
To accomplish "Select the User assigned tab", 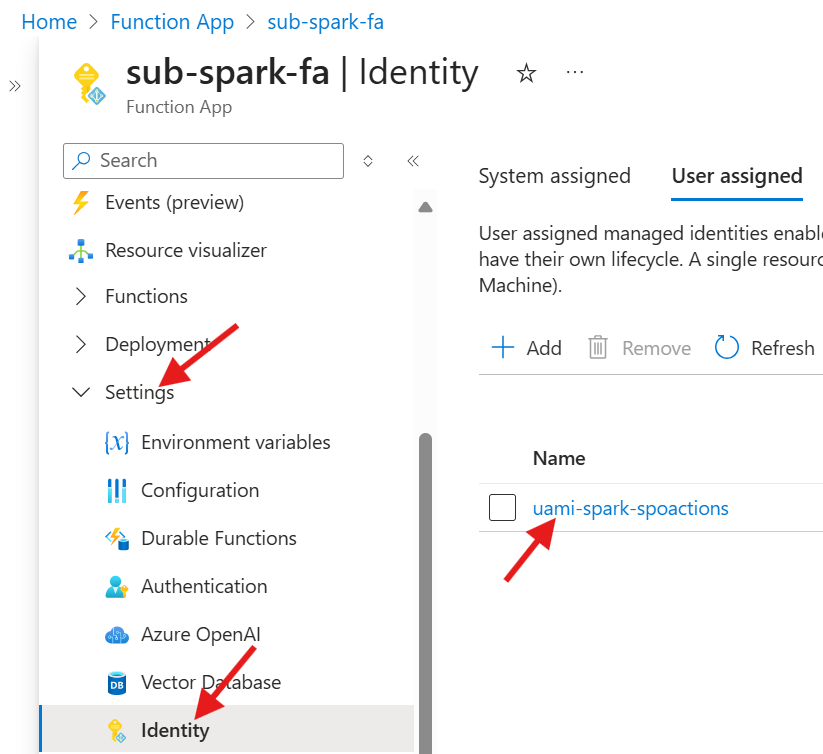I will pos(737,176).
